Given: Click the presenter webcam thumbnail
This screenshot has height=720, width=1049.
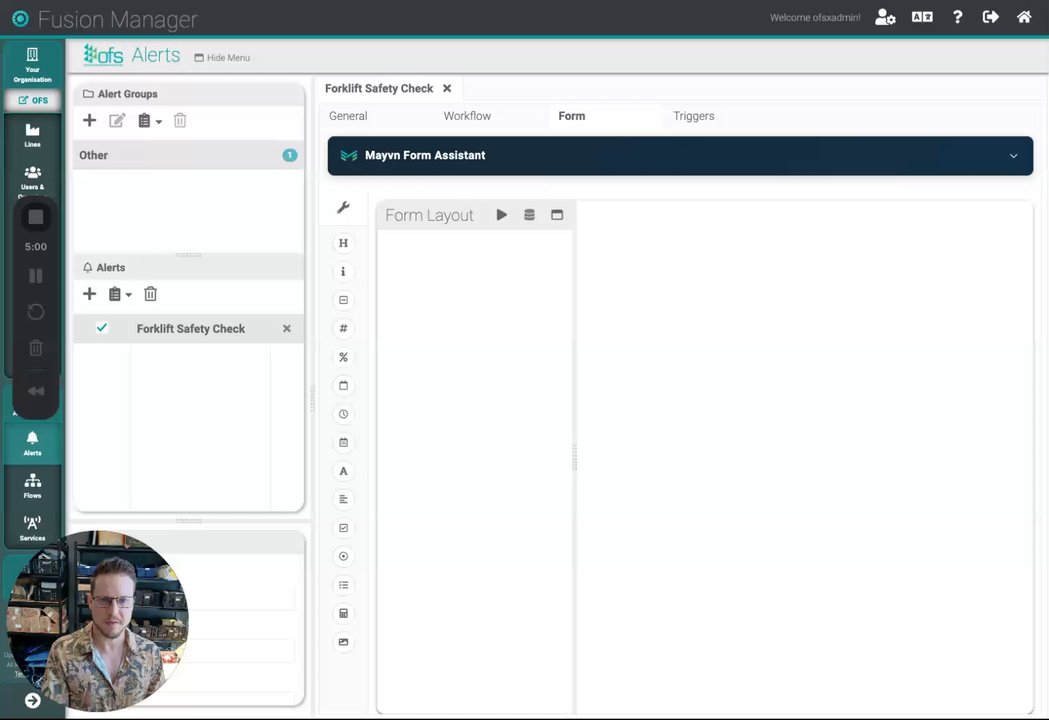Looking at the screenshot, I should pyautogui.click(x=97, y=621).
